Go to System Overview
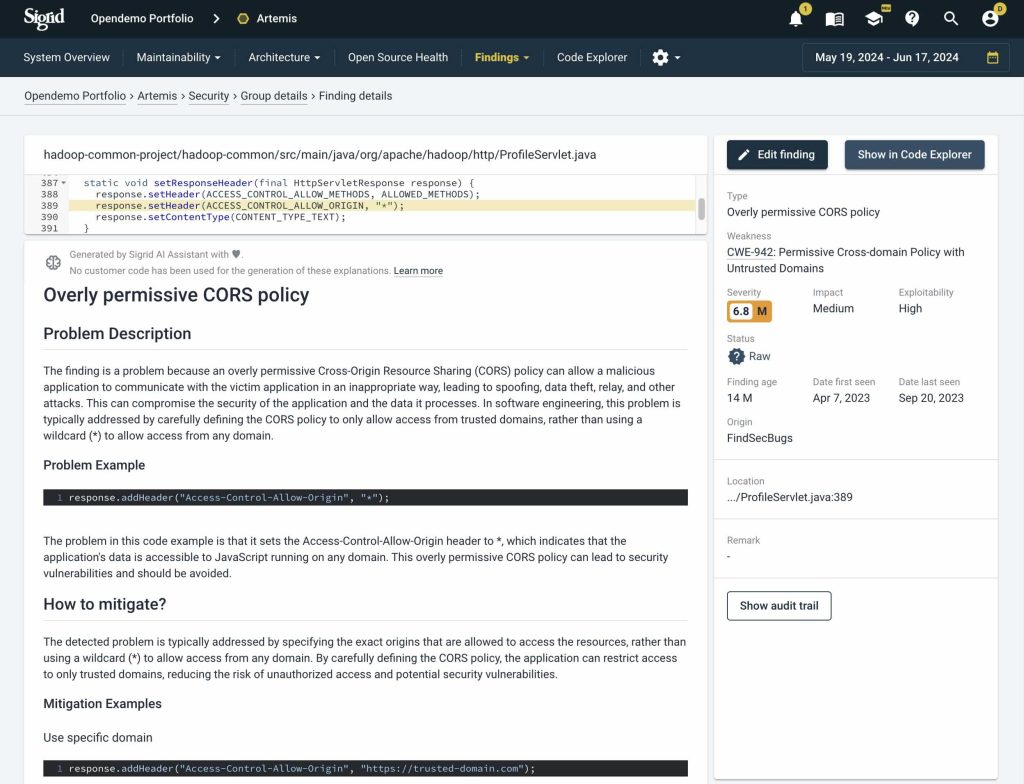1024x784 pixels. pyautogui.click(x=67, y=57)
